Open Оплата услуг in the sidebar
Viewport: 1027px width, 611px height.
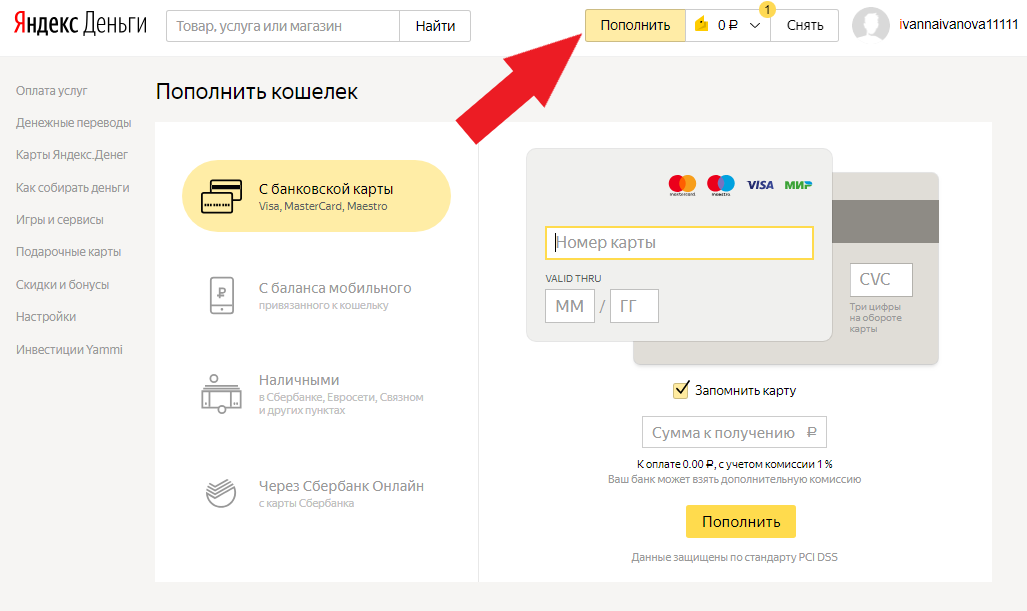(52, 91)
